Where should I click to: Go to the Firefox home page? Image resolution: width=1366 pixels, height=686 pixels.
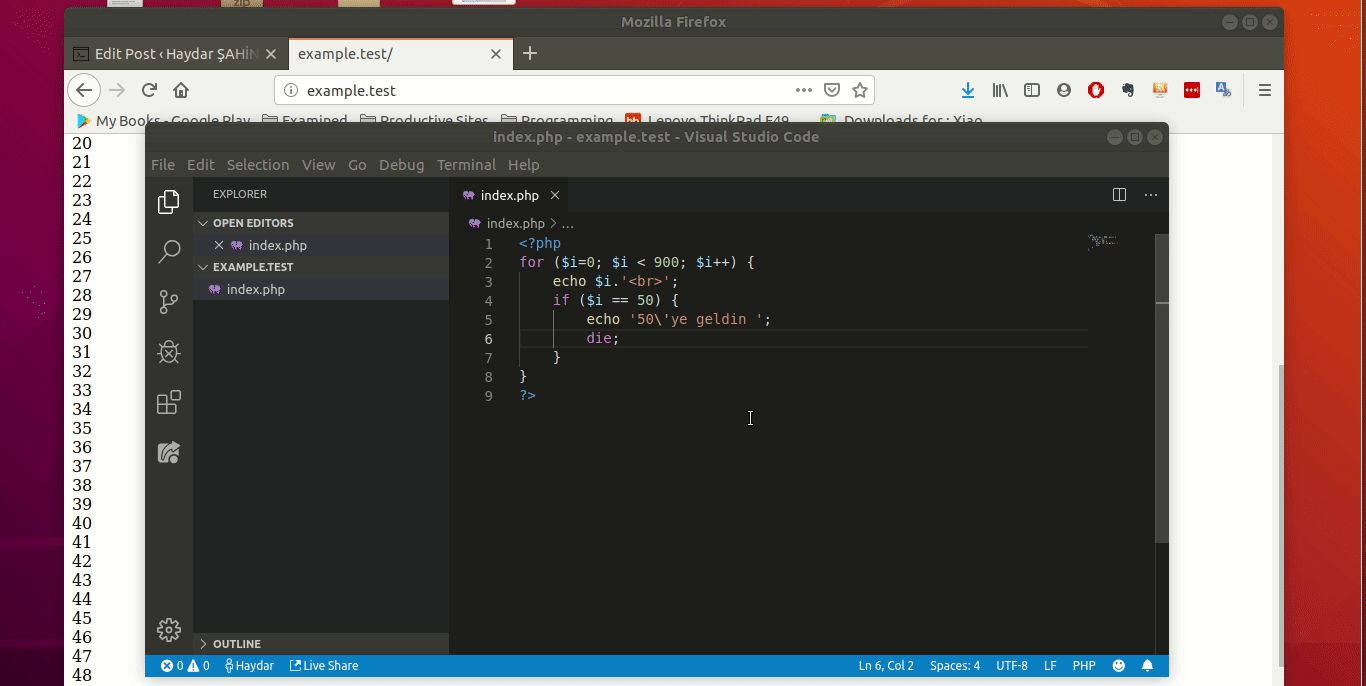pyautogui.click(x=181, y=90)
